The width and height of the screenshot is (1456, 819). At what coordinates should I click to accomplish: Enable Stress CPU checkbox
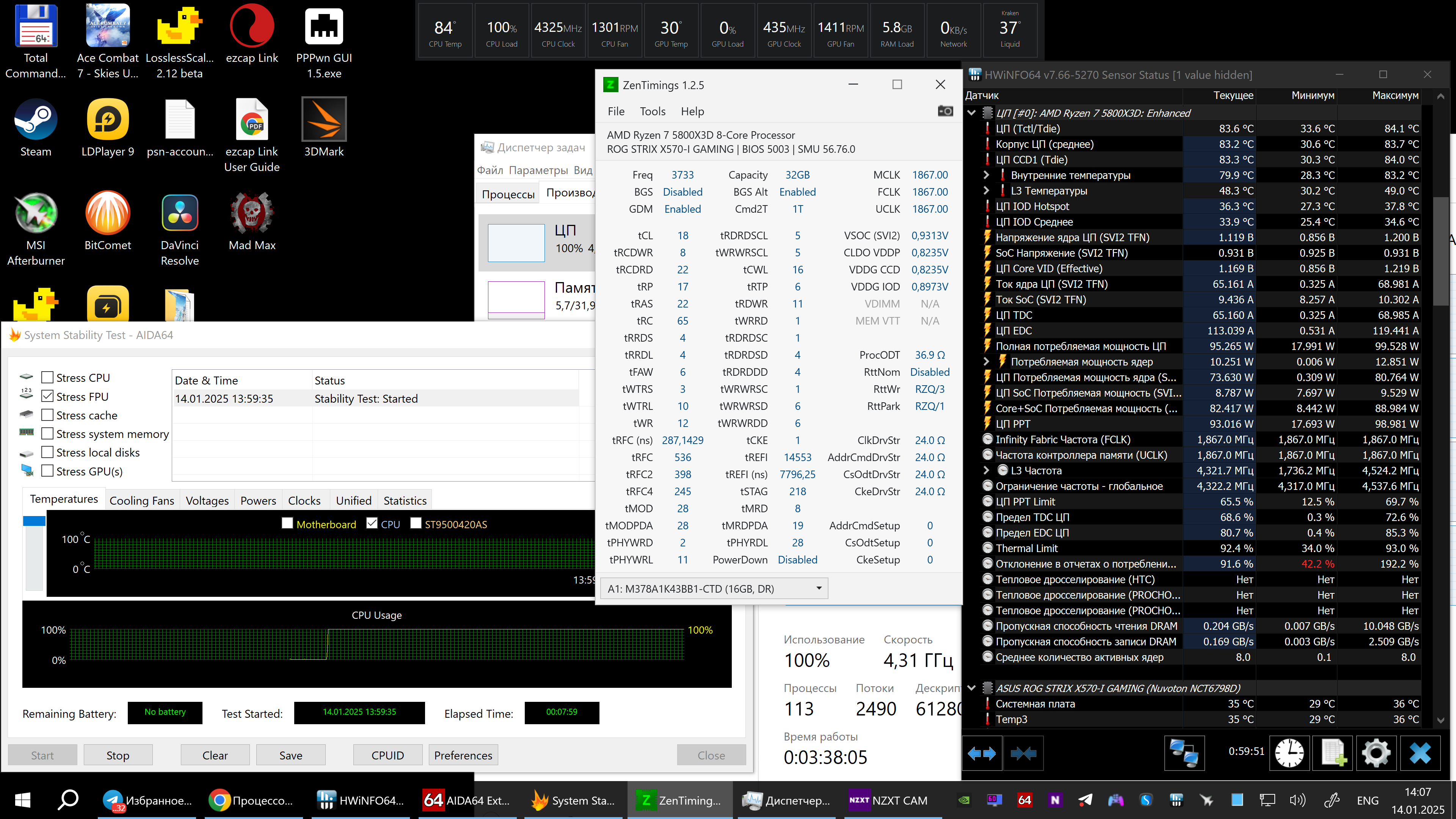(x=48, y=378)
